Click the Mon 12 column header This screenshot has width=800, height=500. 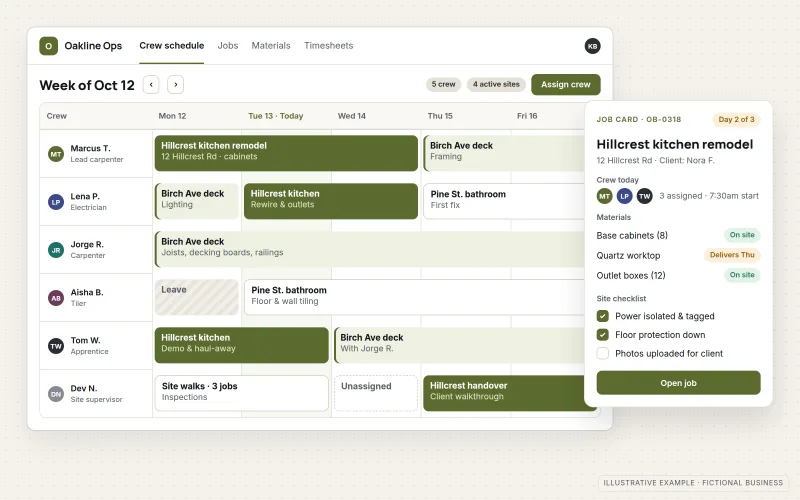click(172, 116)
